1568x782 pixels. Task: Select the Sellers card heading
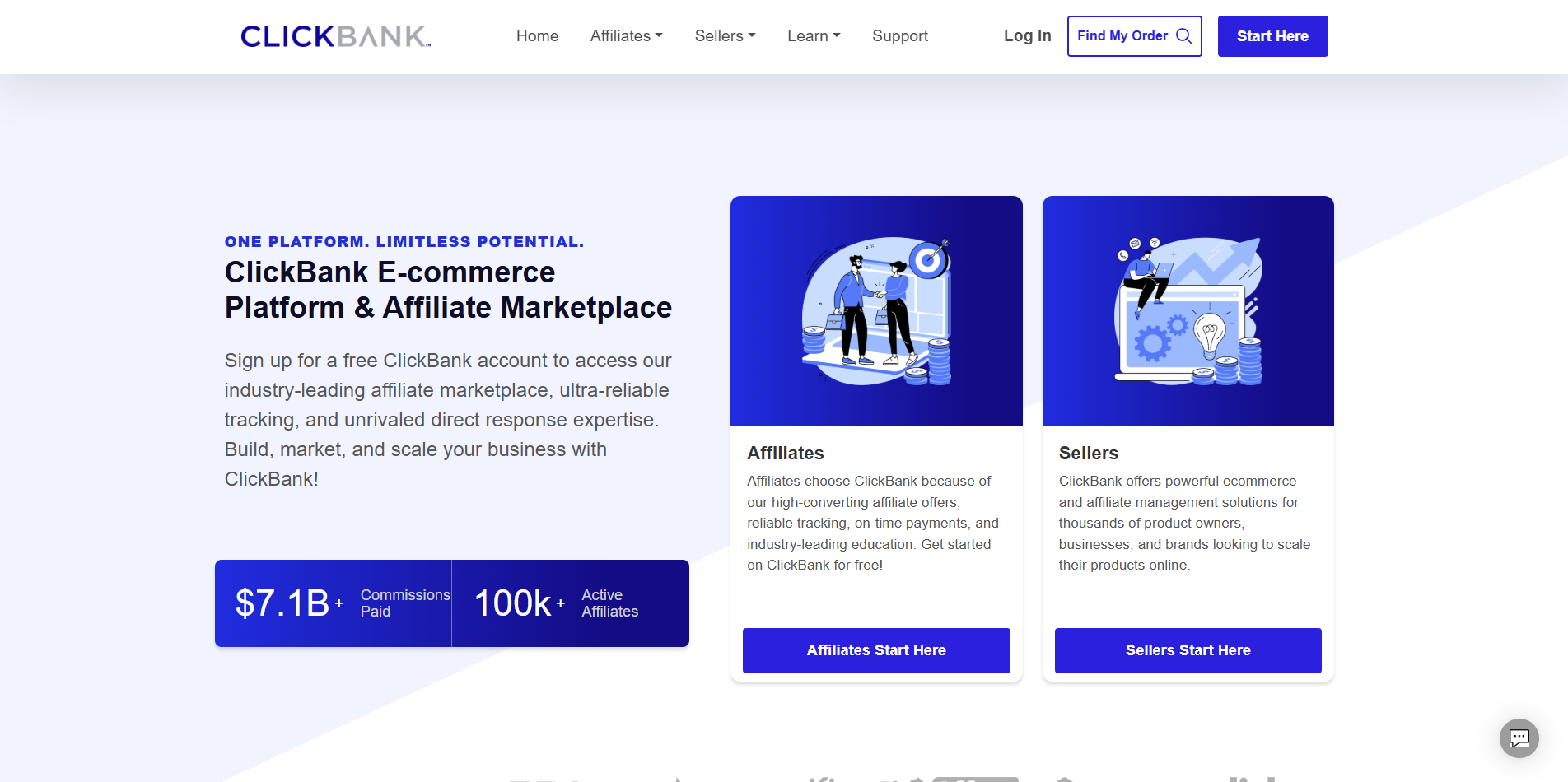tap(1088, 454)
